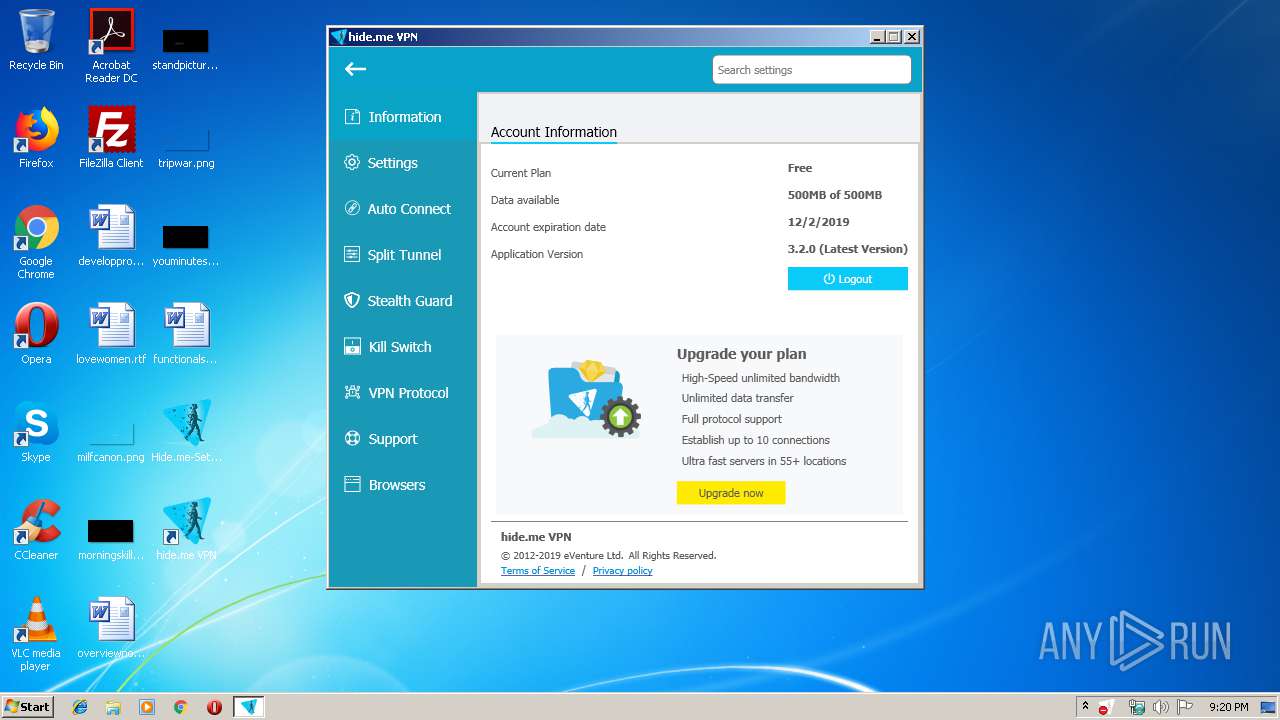
Task: Click the Split Tunnel sidebar icon
Action: pyautogui.click(x=352, y=255)
